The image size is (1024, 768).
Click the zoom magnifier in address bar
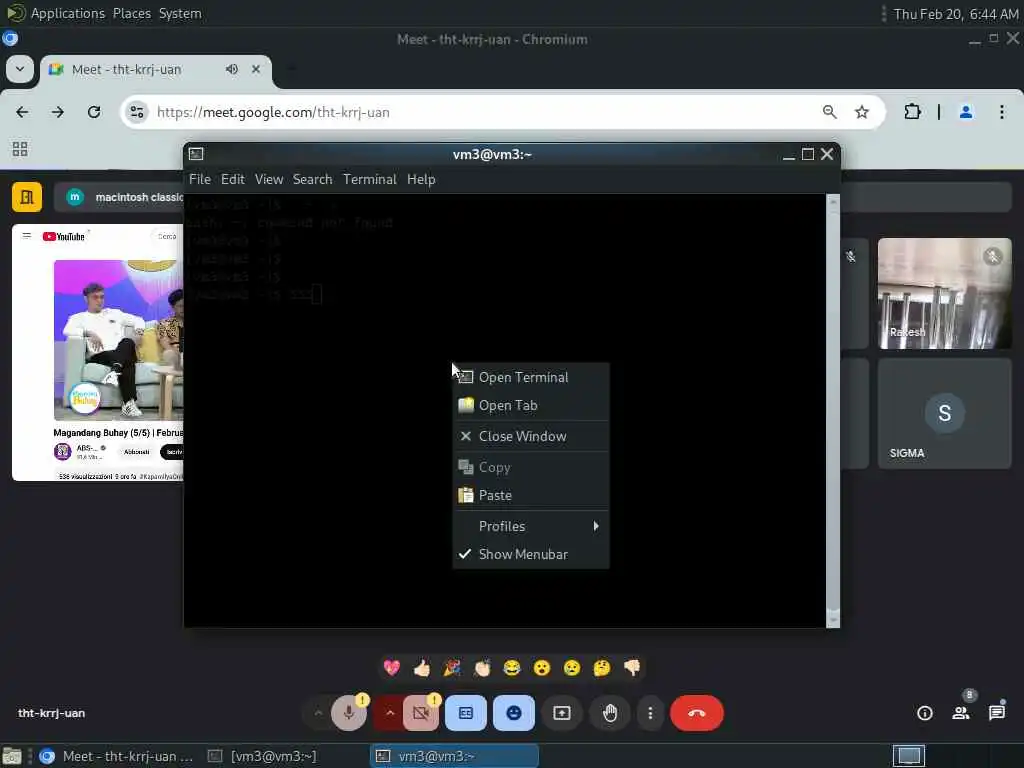click(829, 112)
